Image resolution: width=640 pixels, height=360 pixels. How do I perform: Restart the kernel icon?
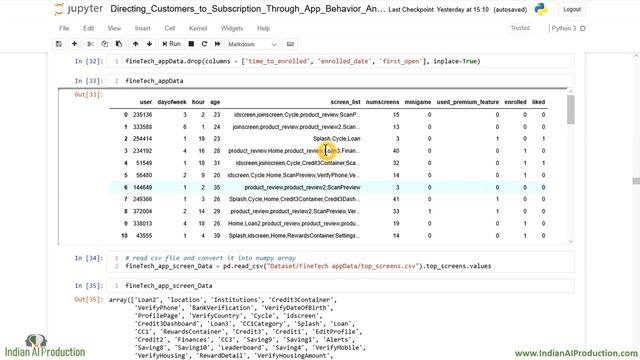tap(204, 44)
